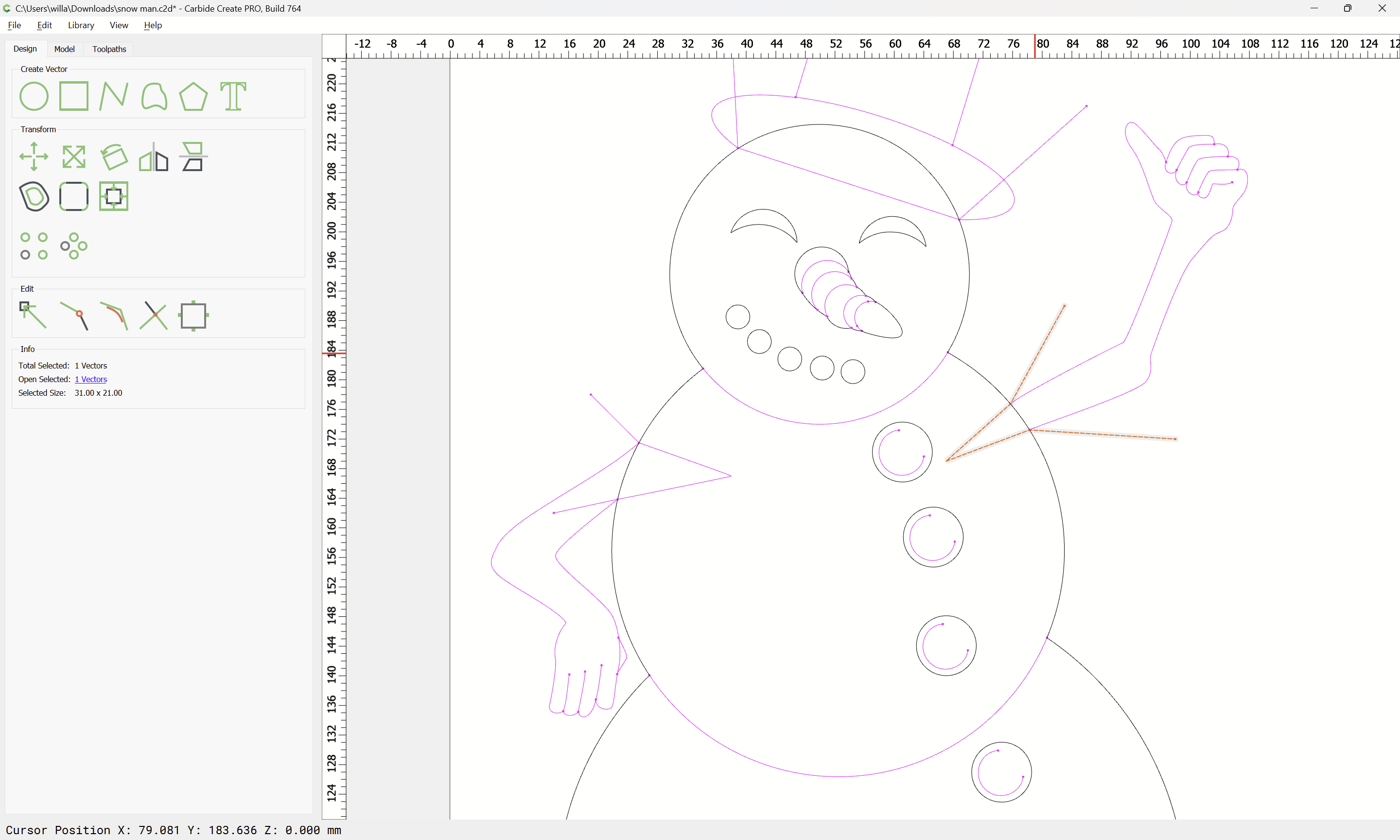This screenshot has width=1400, height=840.
Task: Click the '1 Vectors' open selected link
Action: [x=90, y=379]
